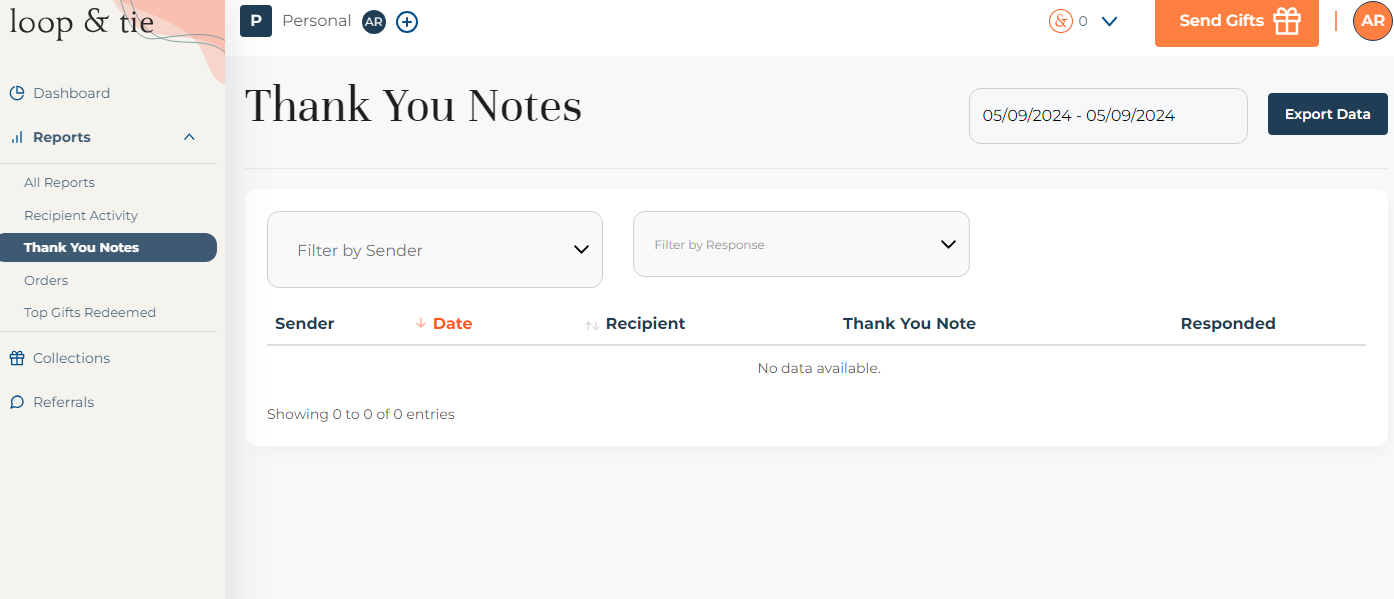1394x599 pixels.
Task: Click the loop & tie logo
Action: click(x=82, y=22)
